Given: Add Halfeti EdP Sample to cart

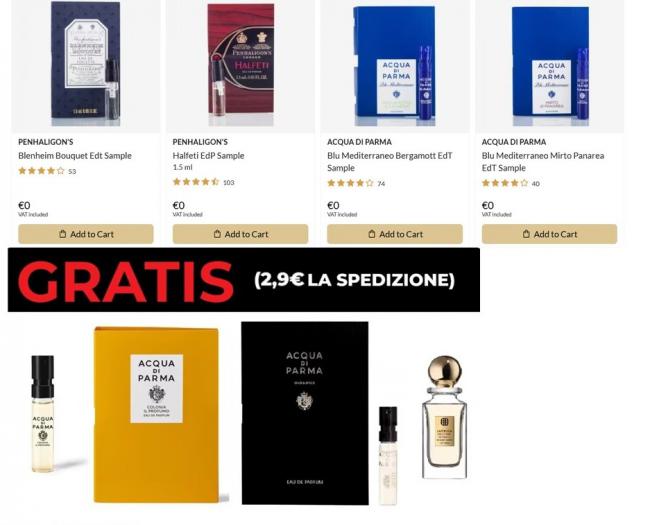Looking at the screenshot, I should pyautogui.click(x=240, y=234).
